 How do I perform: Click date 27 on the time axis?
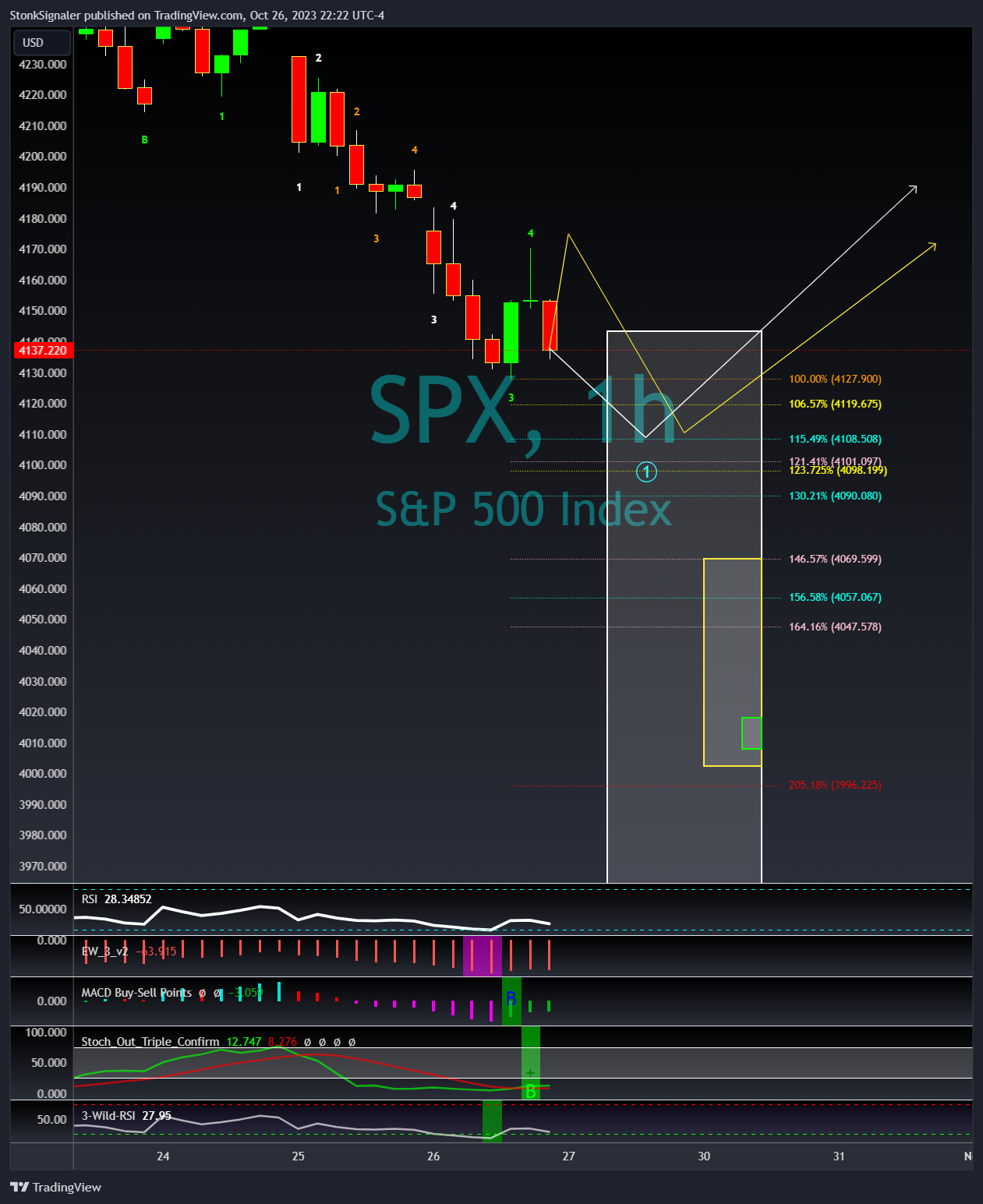click(x=569, y=1156)
